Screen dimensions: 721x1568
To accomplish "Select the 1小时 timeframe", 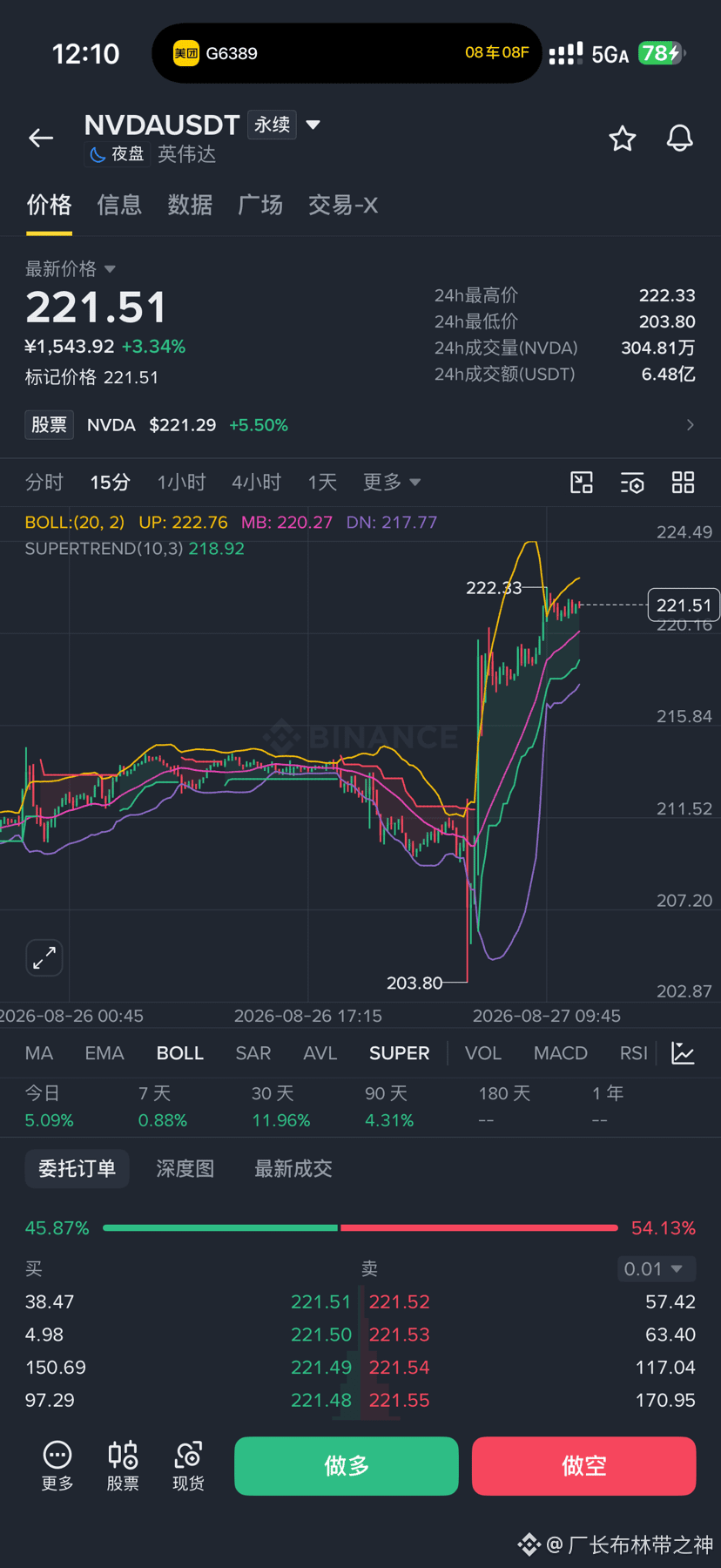I will 181,483.
